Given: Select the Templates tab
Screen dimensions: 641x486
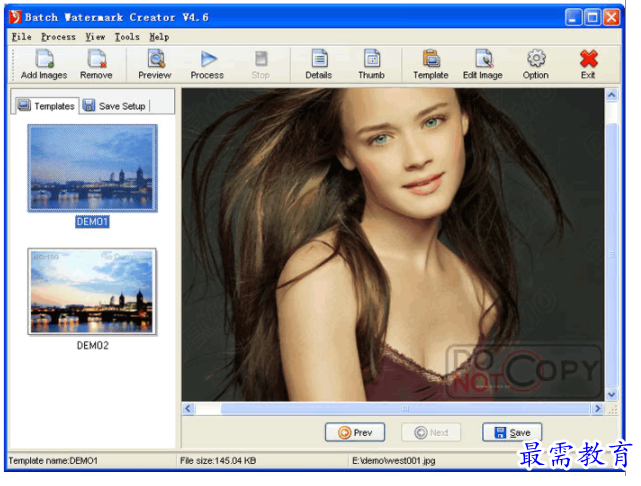Looking at the screenshot, I should [x=46, y=106].
